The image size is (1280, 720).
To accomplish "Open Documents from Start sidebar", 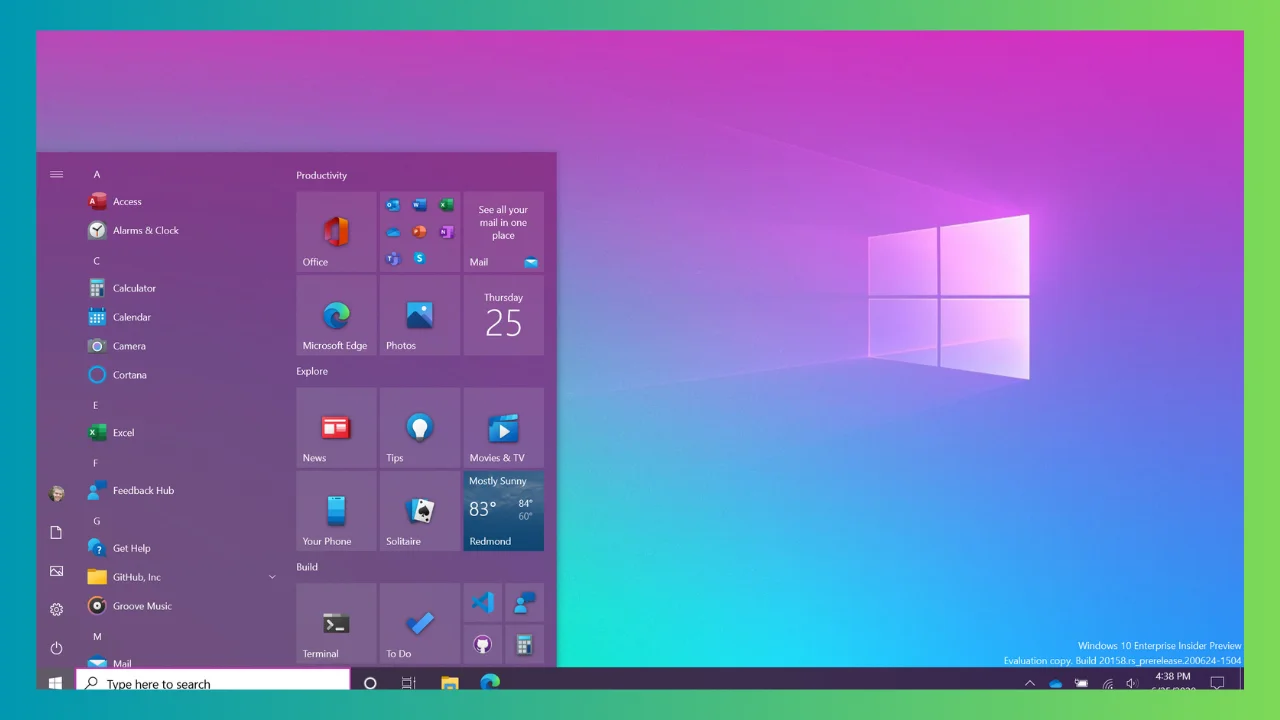I will point(56,533).
